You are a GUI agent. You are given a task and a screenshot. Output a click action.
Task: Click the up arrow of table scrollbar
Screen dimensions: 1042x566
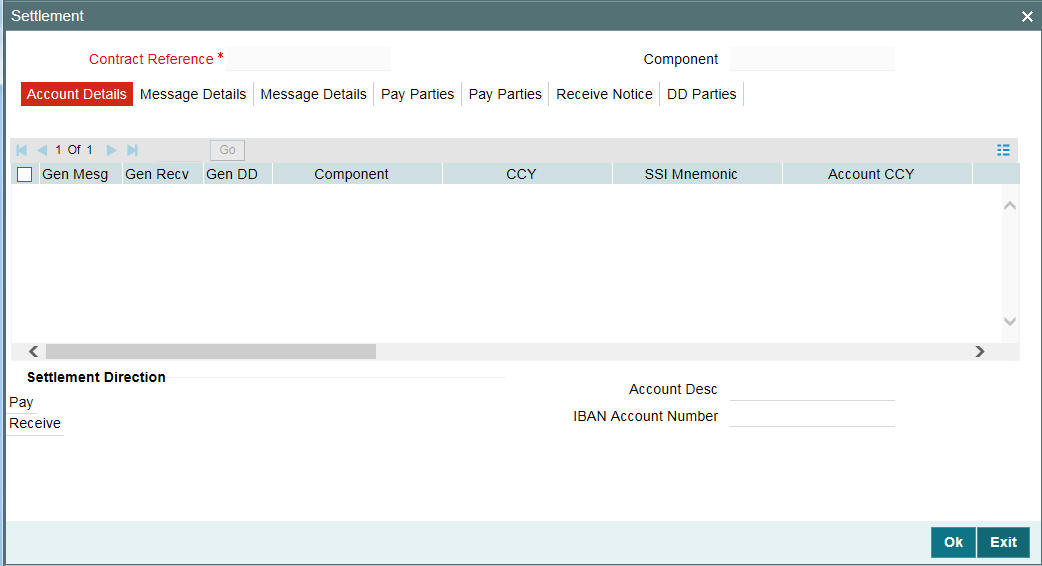tap(1009, 206)
